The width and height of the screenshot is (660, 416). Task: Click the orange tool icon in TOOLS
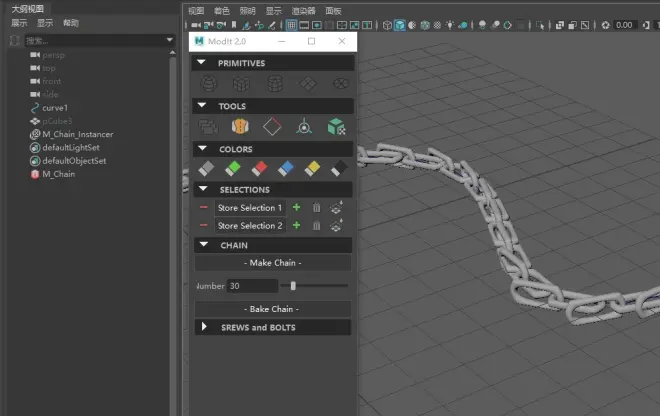[x=240, y=126]
